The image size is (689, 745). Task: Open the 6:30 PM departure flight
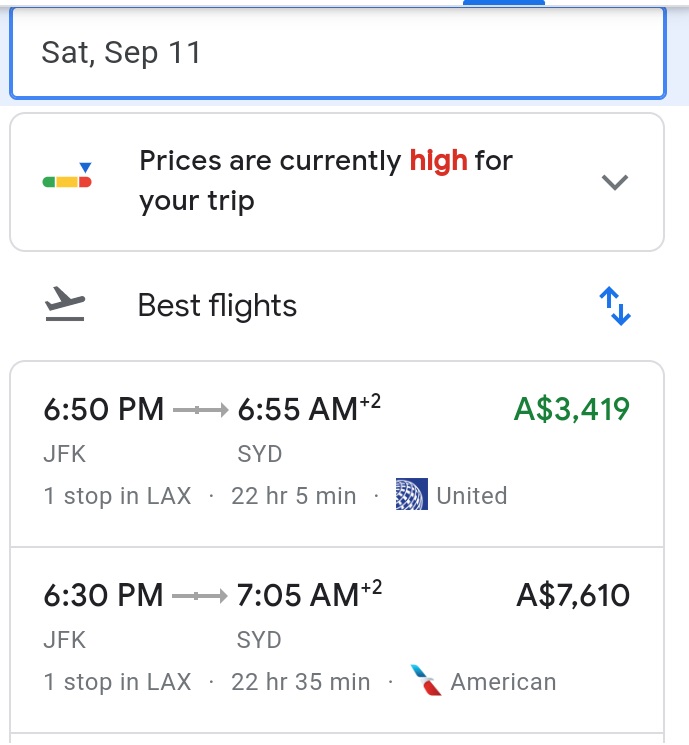click(x=104, y=596)
